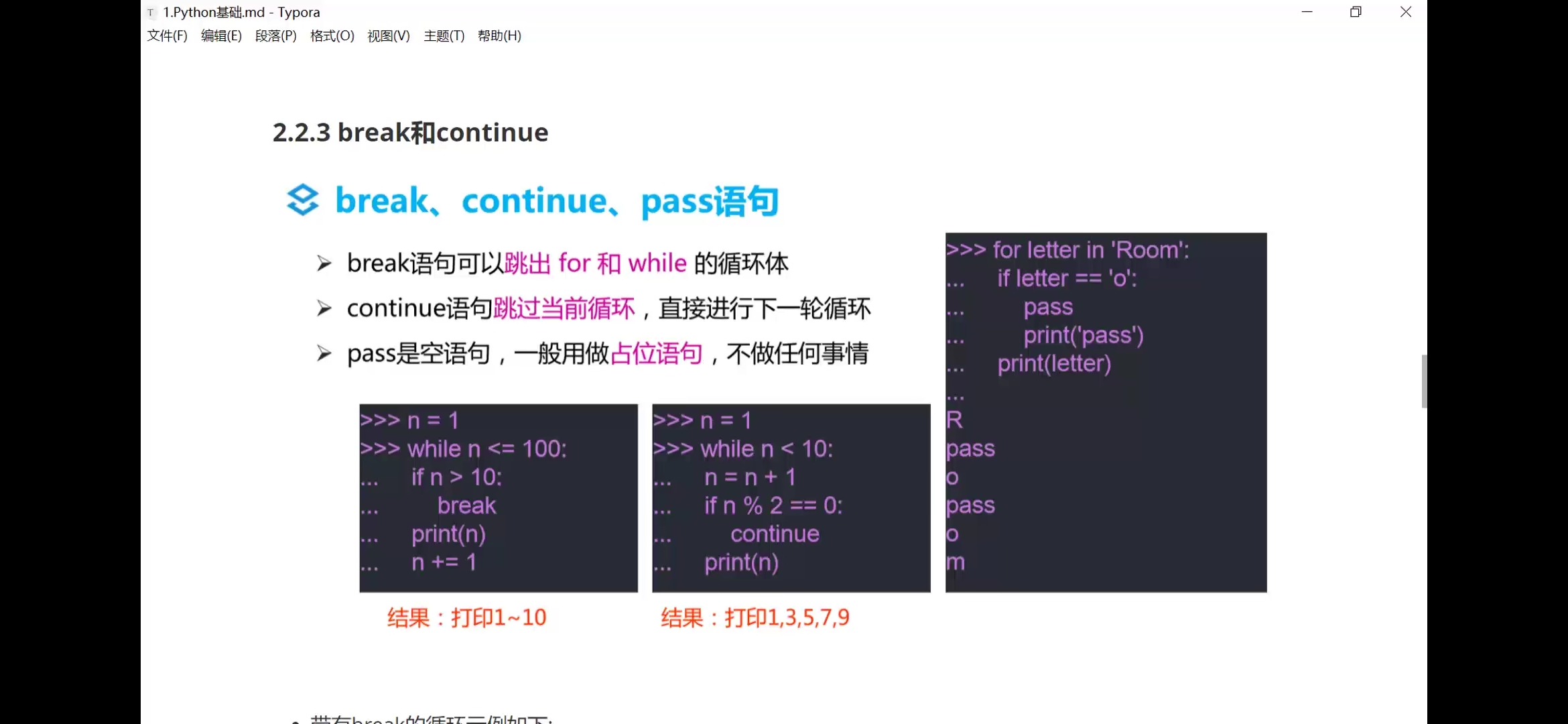Screen dimensions: 1568x724
Task: Open the 主题(T) menu
Action: pos(444,36)
